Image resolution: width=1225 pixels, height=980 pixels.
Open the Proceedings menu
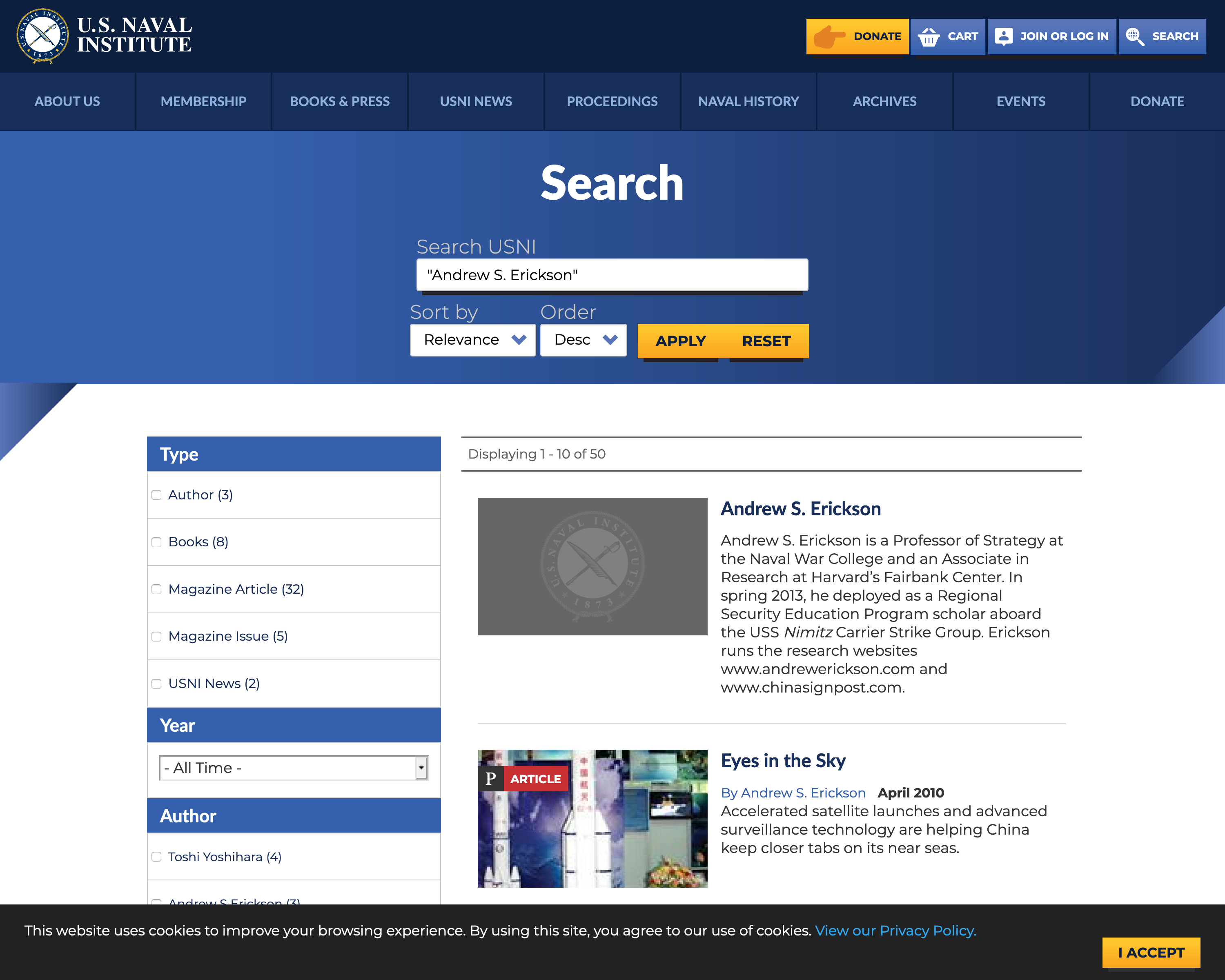tap(612, 102)
